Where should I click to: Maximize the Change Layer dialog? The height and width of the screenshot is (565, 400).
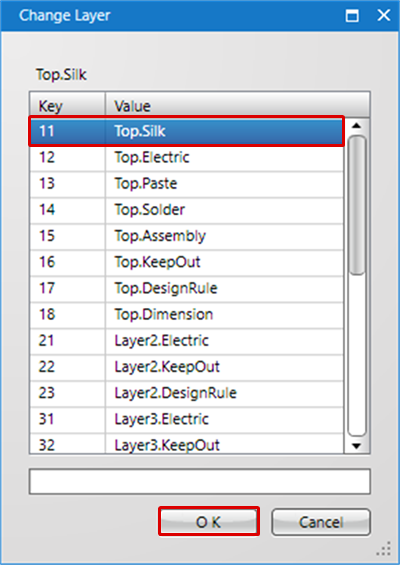352,16
